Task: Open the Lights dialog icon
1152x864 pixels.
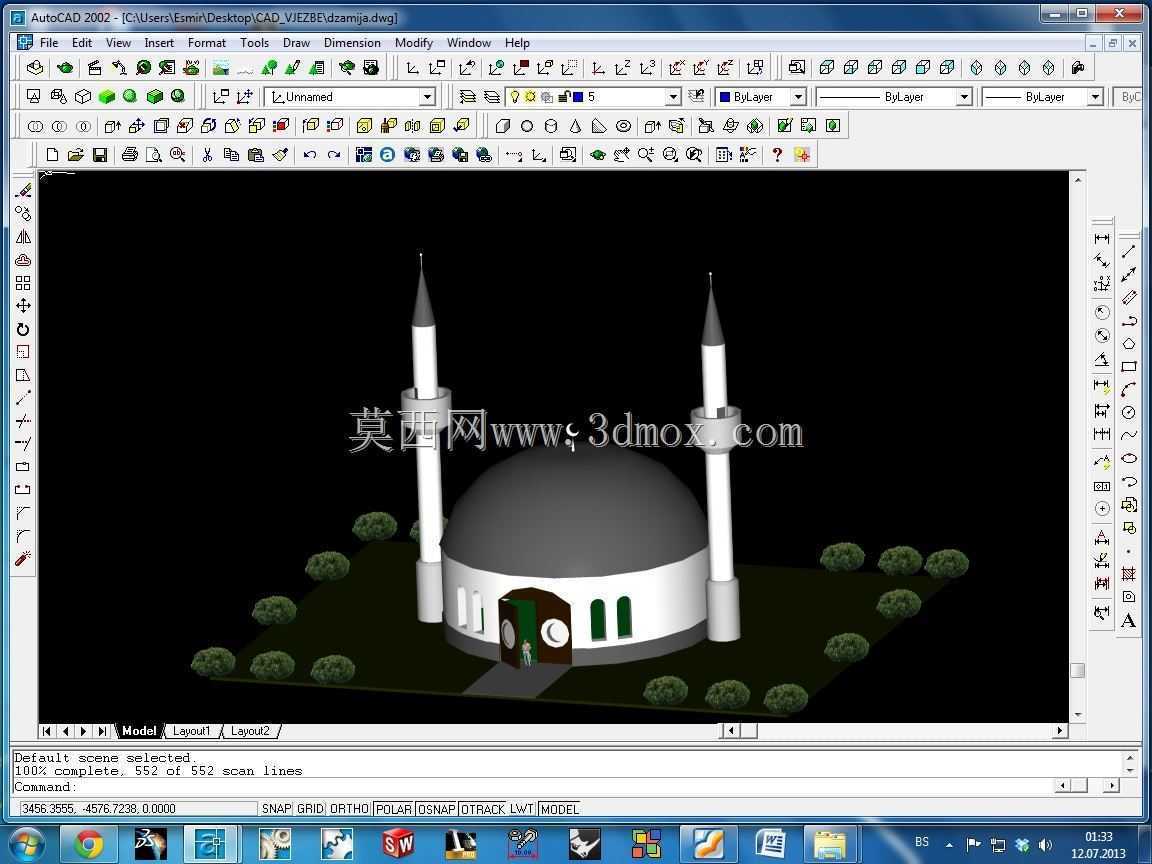Action: [119, 68]
